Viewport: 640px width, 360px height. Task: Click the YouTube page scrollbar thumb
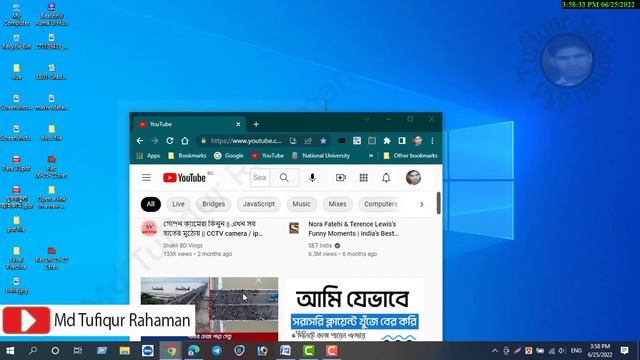click(x=438, y=203)
